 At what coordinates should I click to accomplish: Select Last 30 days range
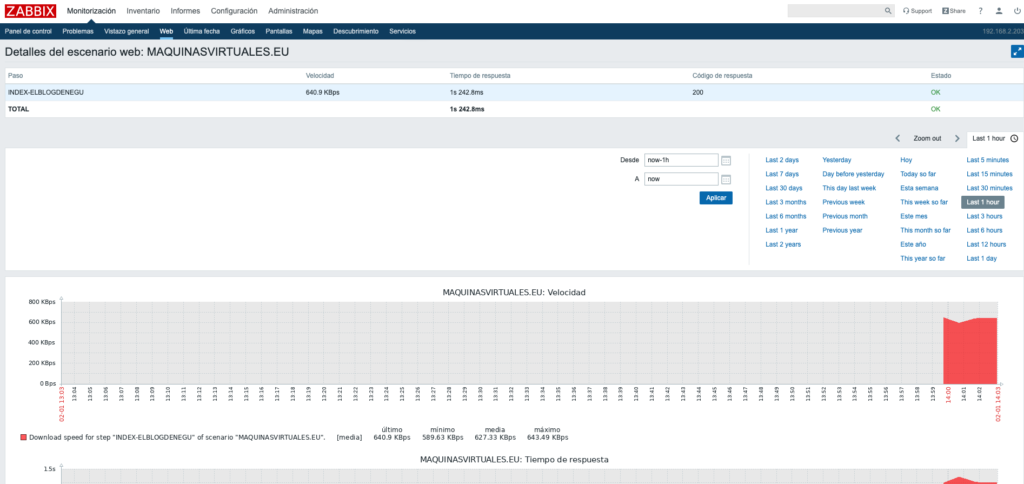(x=784, y=188)
